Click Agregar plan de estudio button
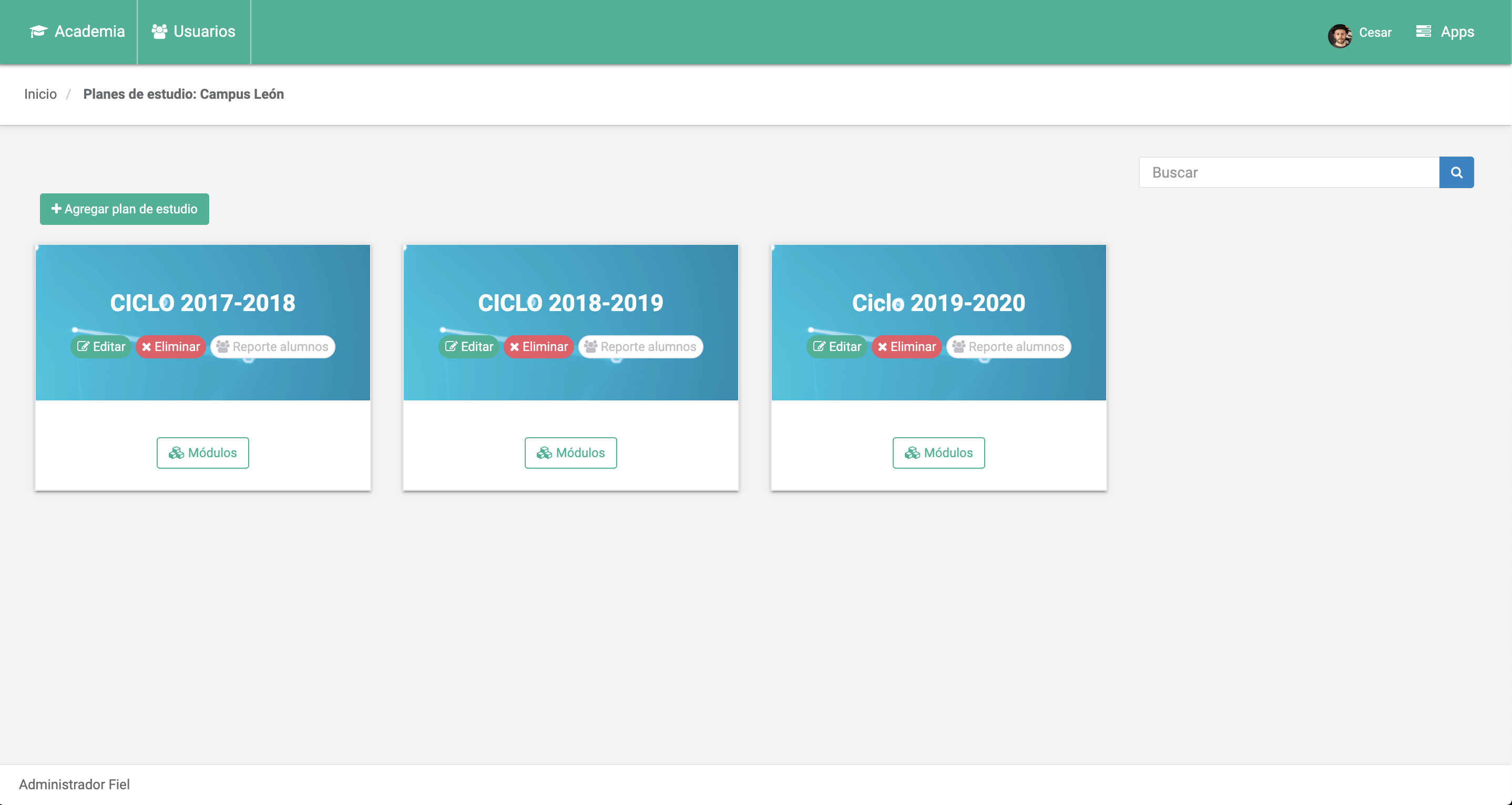 click(124, 208)
